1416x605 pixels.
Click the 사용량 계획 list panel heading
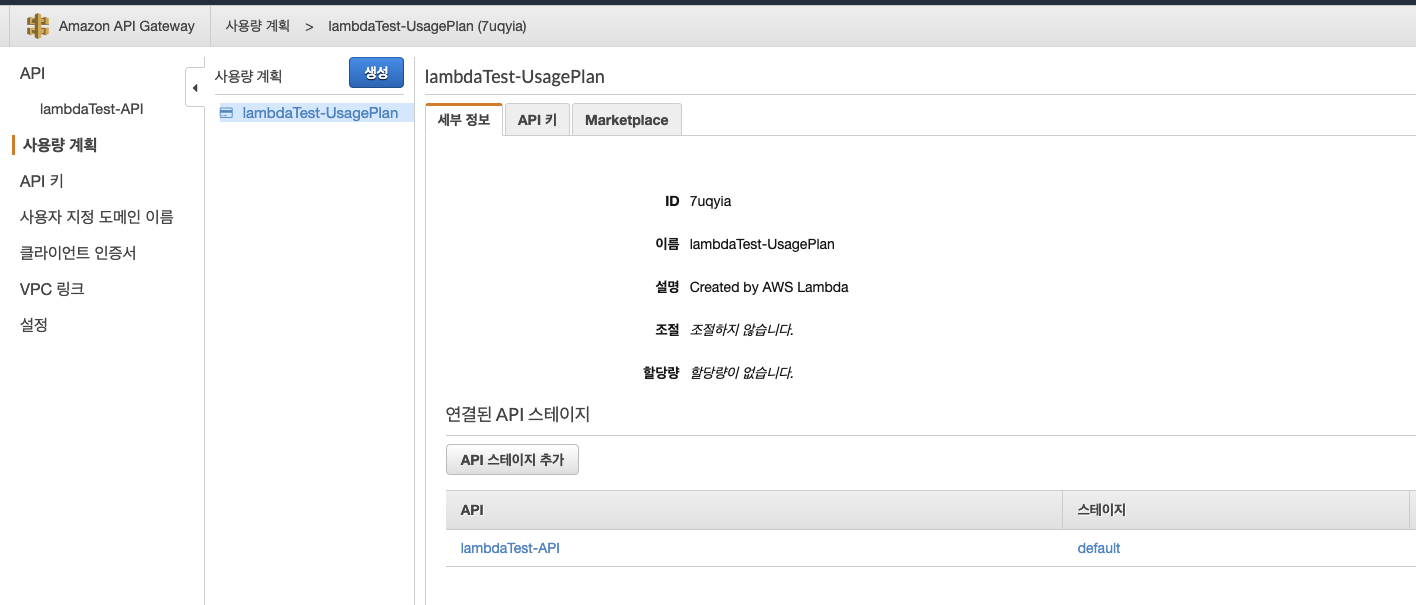tap(249, 75)
